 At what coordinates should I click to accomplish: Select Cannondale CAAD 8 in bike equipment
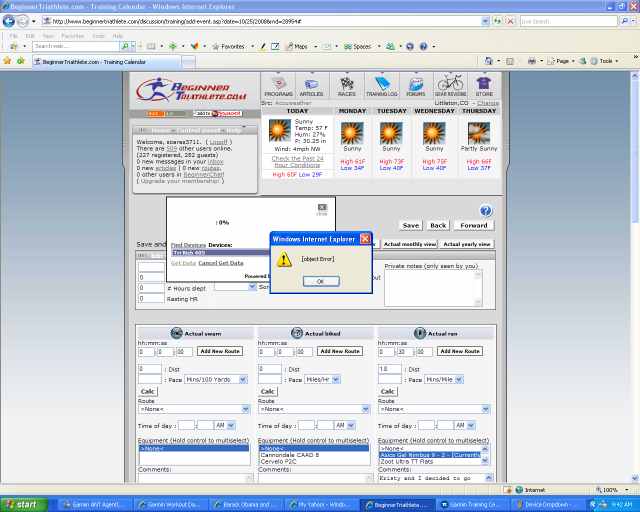point(289,455)
